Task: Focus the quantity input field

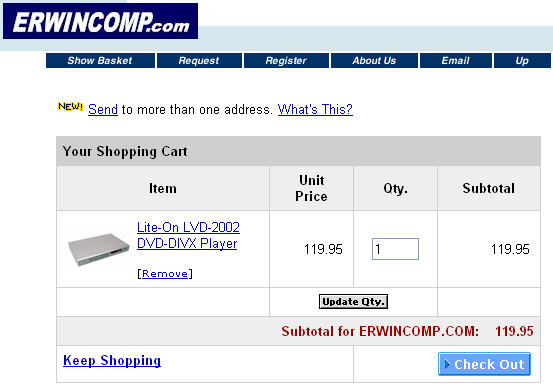Action: click(x=395, y=249)
